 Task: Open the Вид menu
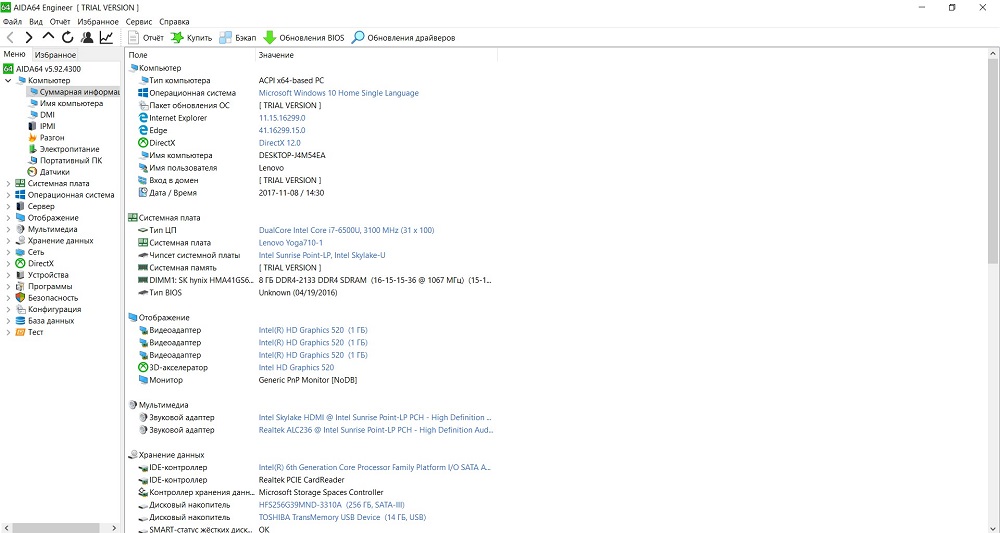coord(36,22)
